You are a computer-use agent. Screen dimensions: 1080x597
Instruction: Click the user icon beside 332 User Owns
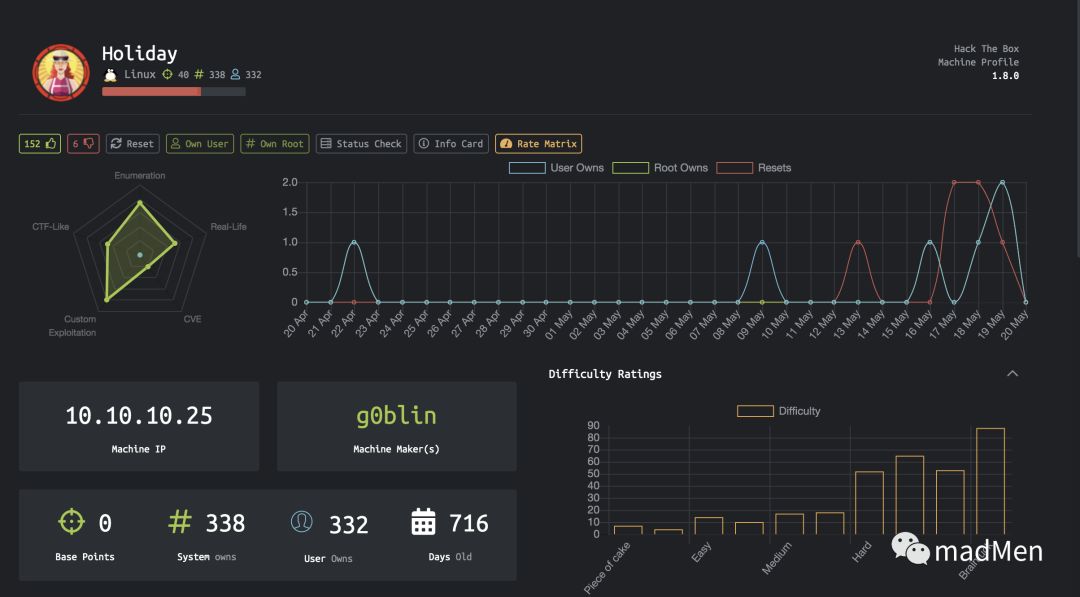click(302, 522)
